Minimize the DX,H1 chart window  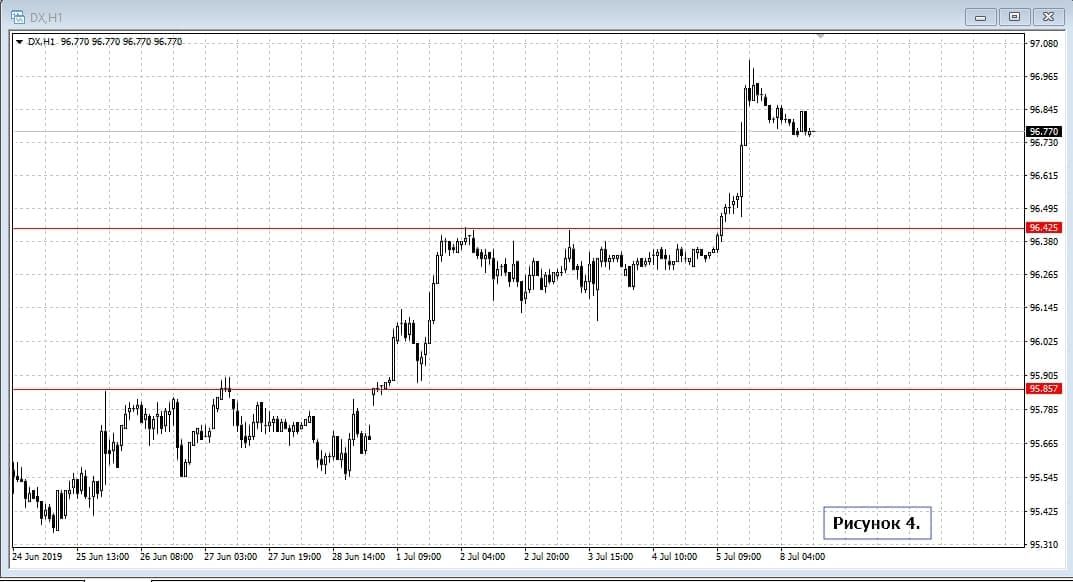(x=980, y=17)
